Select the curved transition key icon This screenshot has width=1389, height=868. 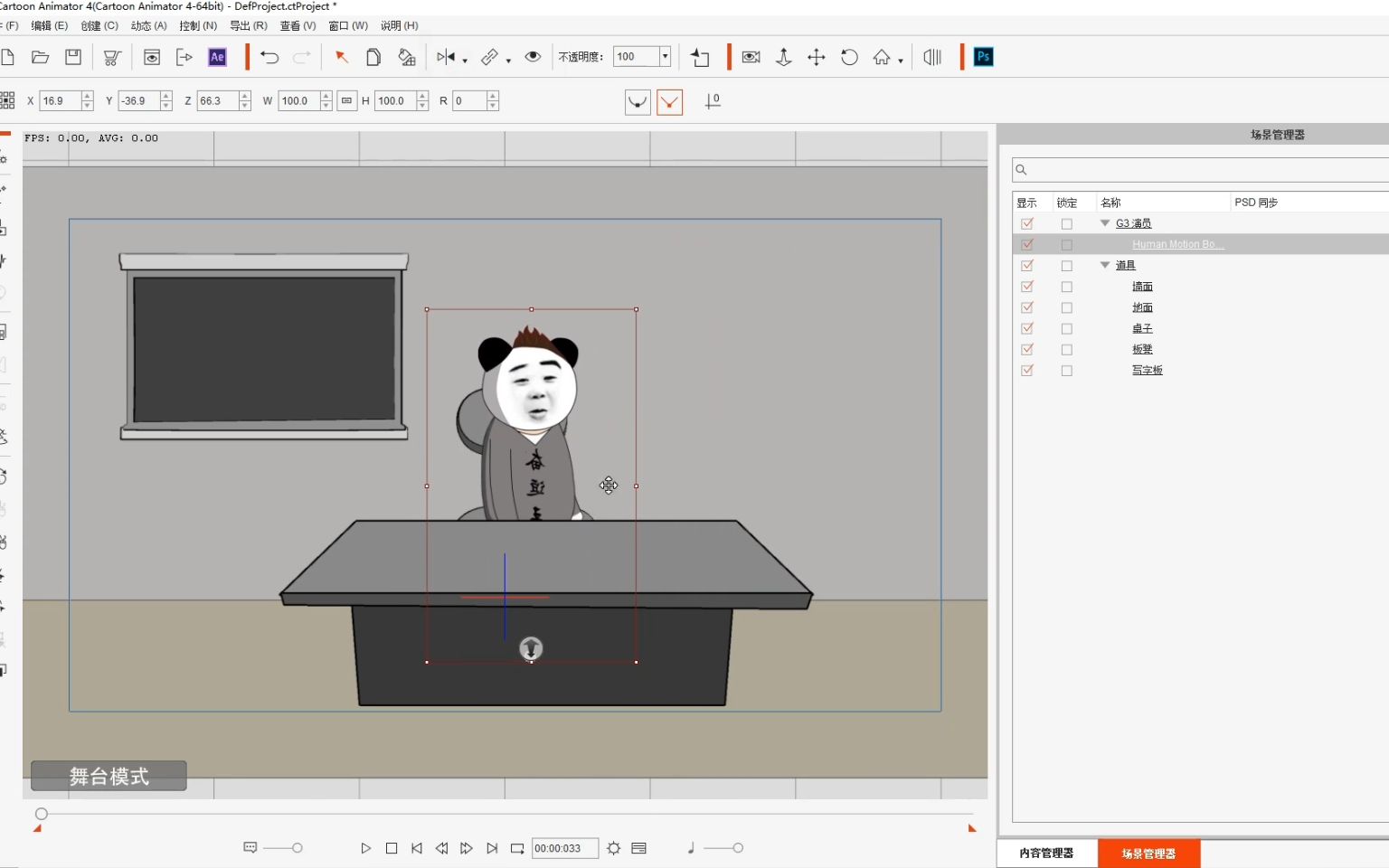click(638, 101)
